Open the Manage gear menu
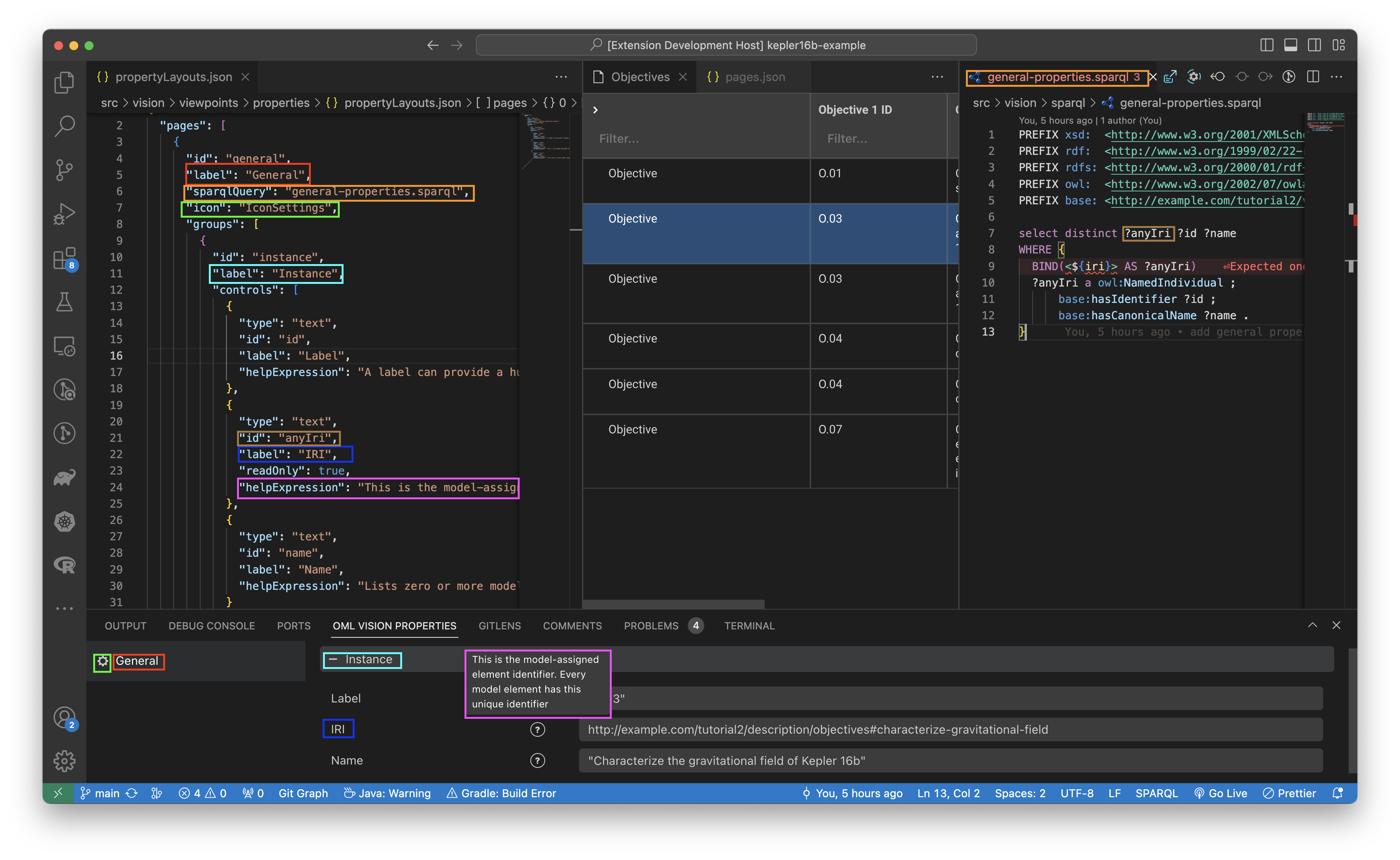Image resolution: width=1400 pixels, height=860 pixels. (64, 760)
